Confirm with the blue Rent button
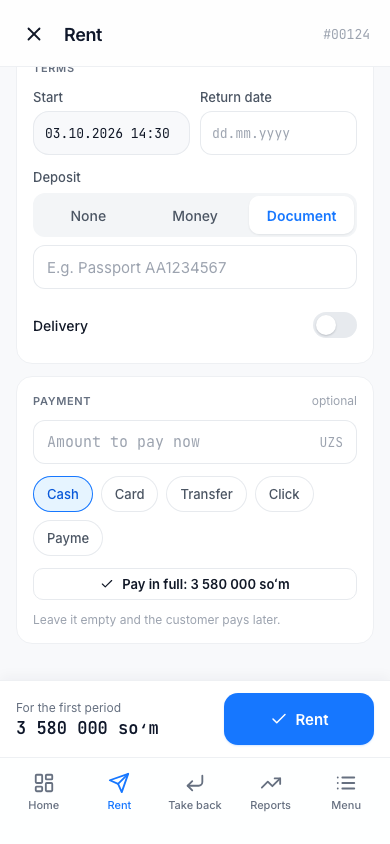The width and height of the screenshot is (390, 844). click(299, 719)
